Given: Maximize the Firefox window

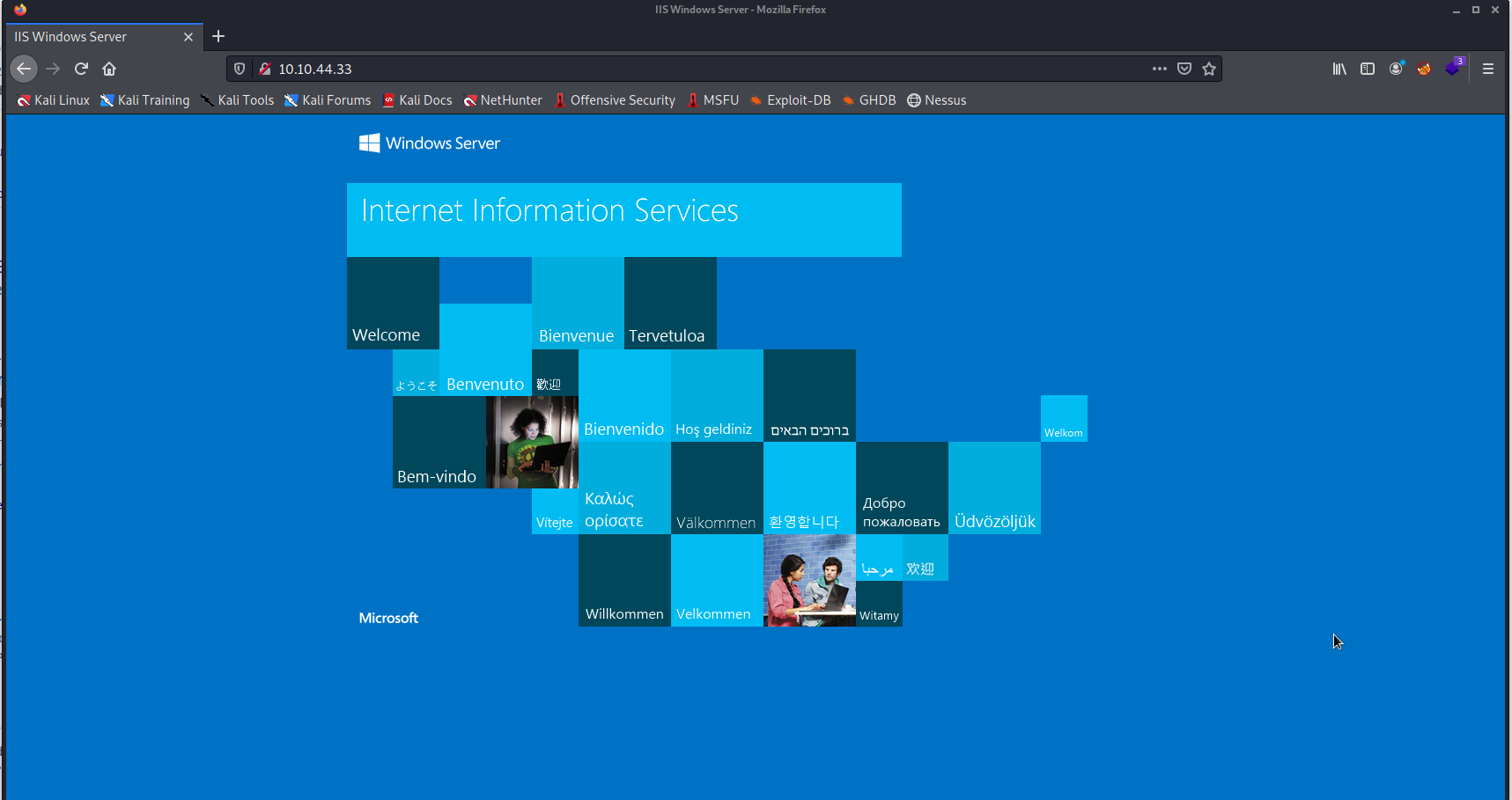Looking at the screenshot, I should (1476, 10).
